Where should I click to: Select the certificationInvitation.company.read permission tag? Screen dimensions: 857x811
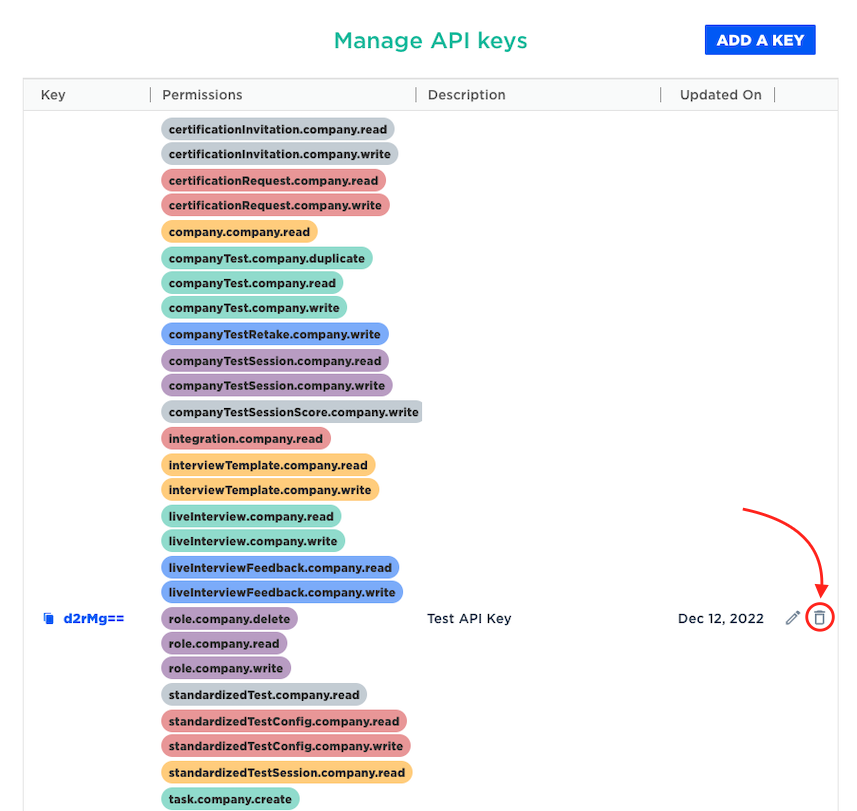point(278,129)
